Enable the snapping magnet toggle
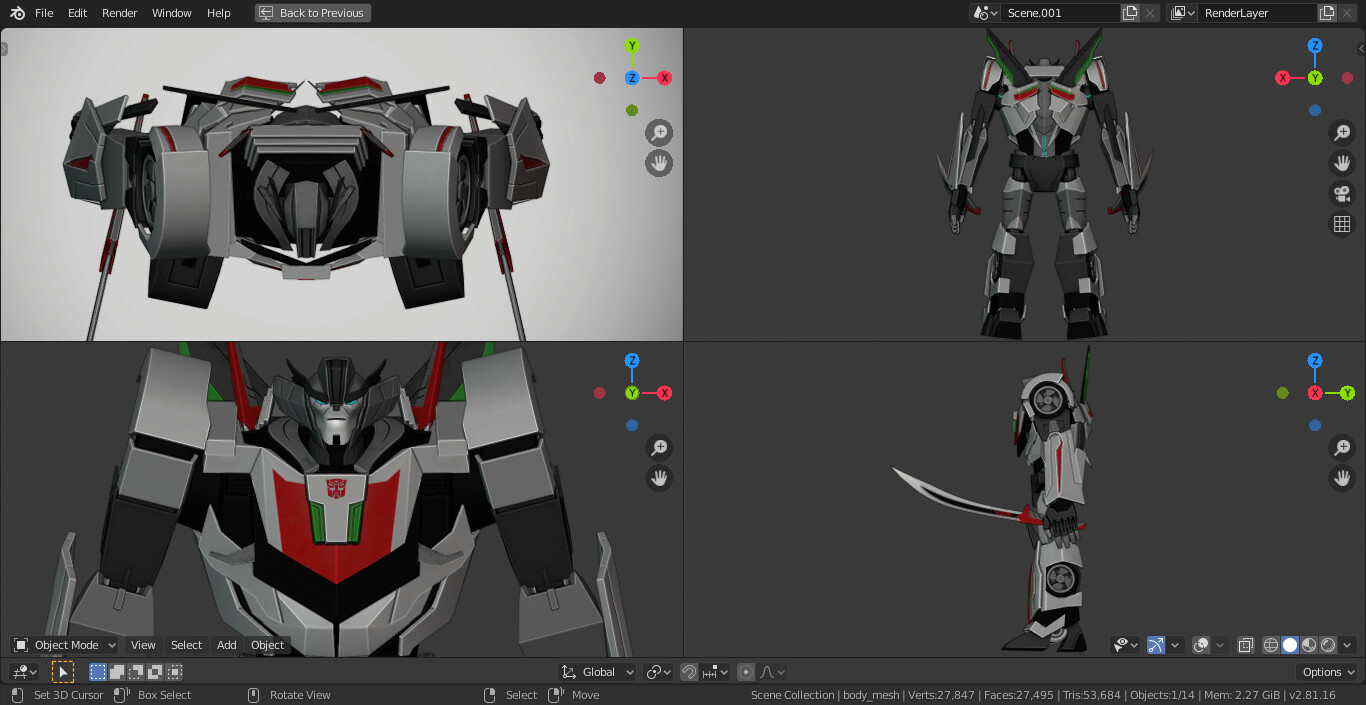 point(689,671)
